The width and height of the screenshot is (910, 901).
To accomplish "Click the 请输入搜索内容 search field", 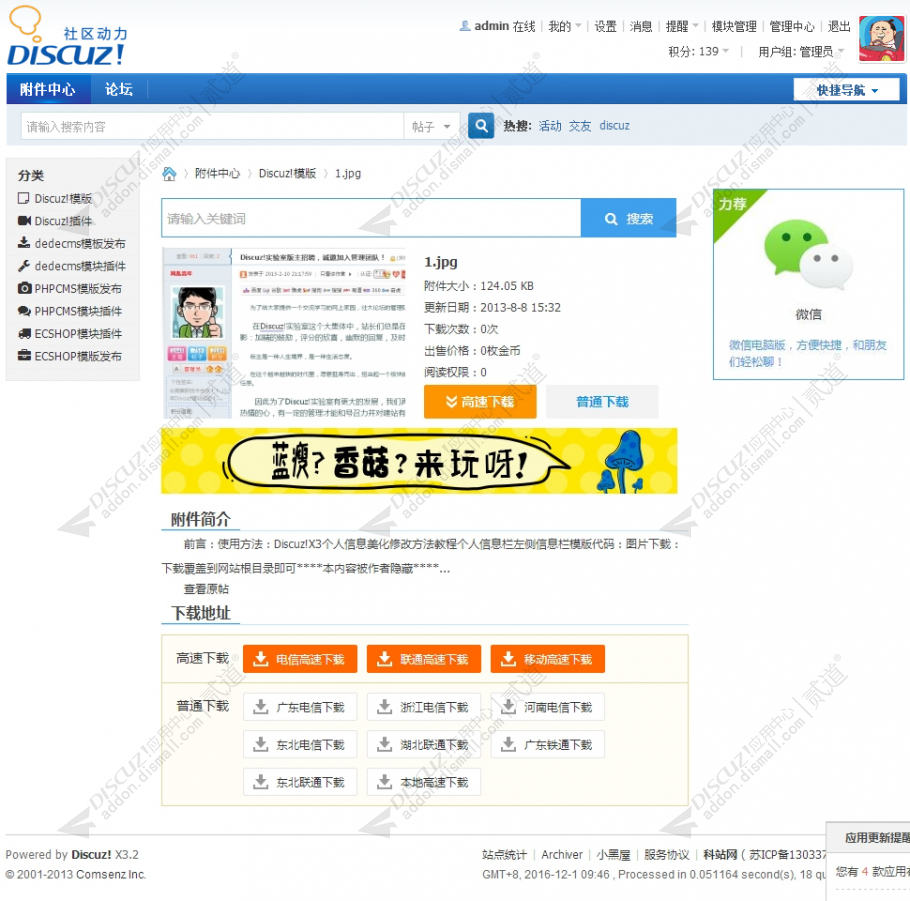I will click(x=212, y=126).
